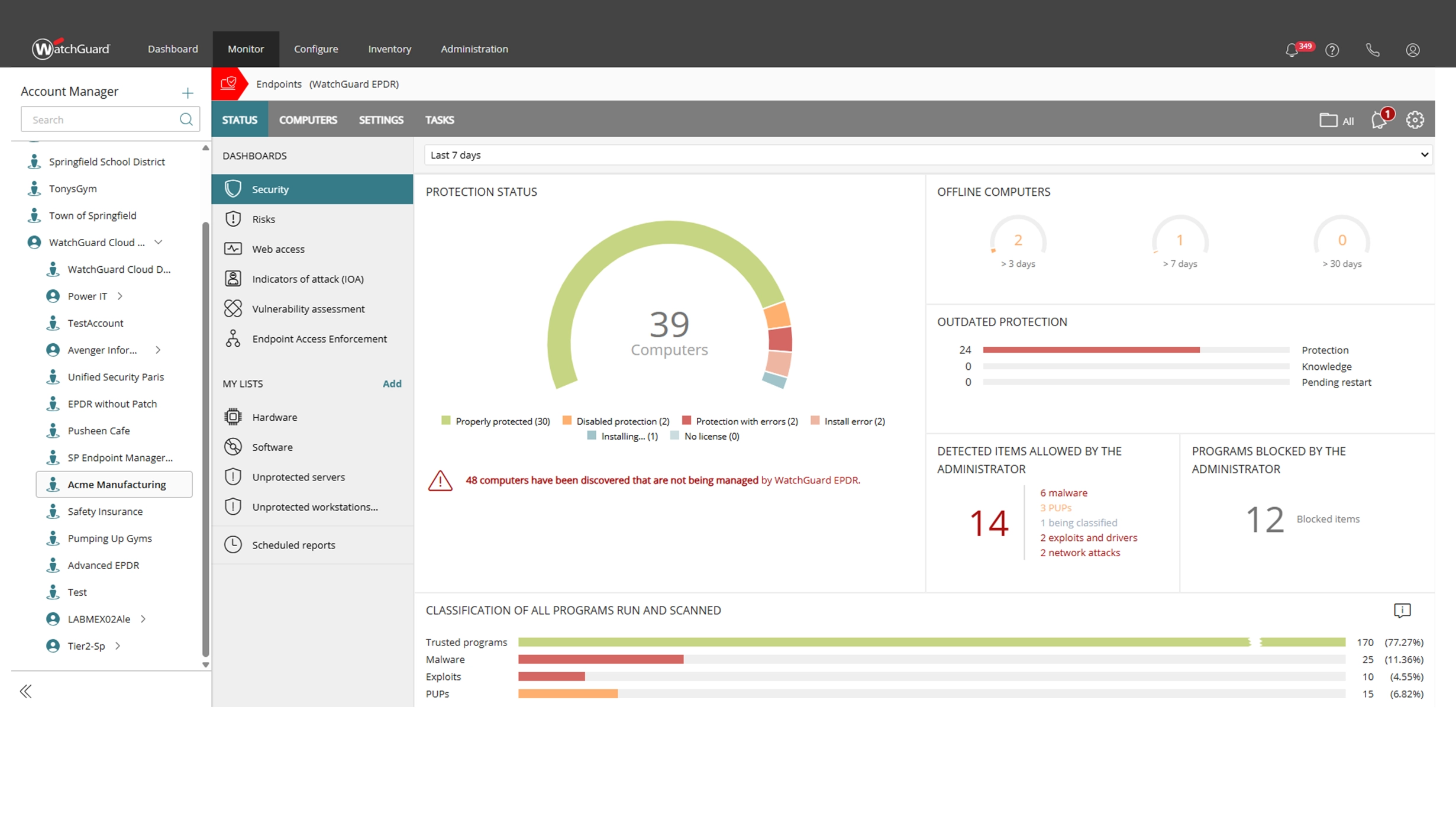The width and height of the screenshot is (1456, 826).
Task: Collapse the WatchGuard Cloud account tree
Action: 159,242
